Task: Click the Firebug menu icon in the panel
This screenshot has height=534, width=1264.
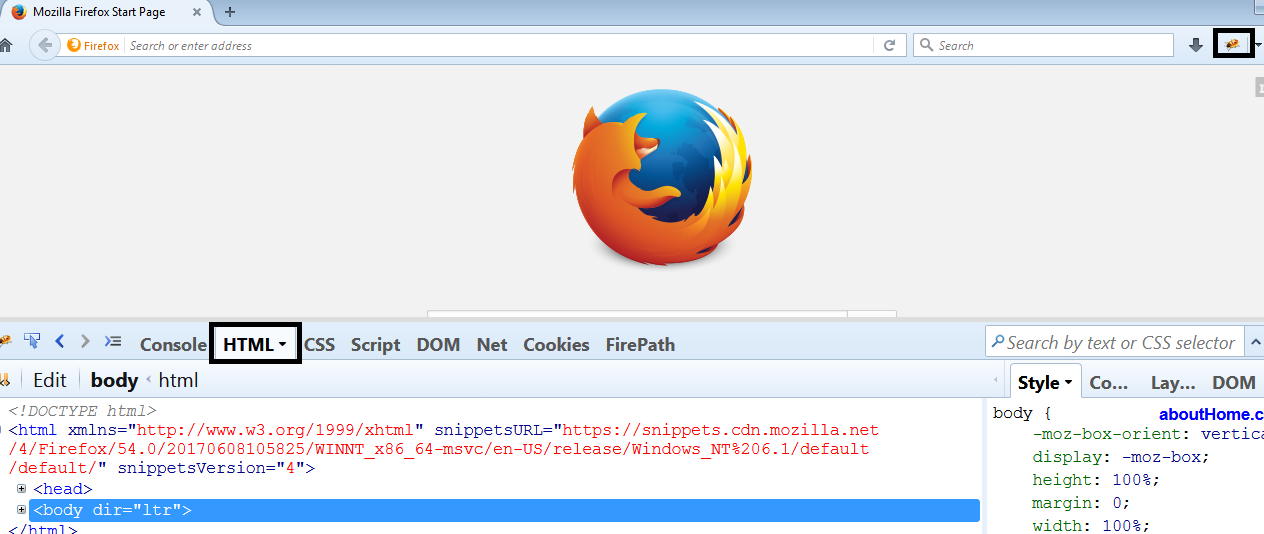Action: click(4, 342)
